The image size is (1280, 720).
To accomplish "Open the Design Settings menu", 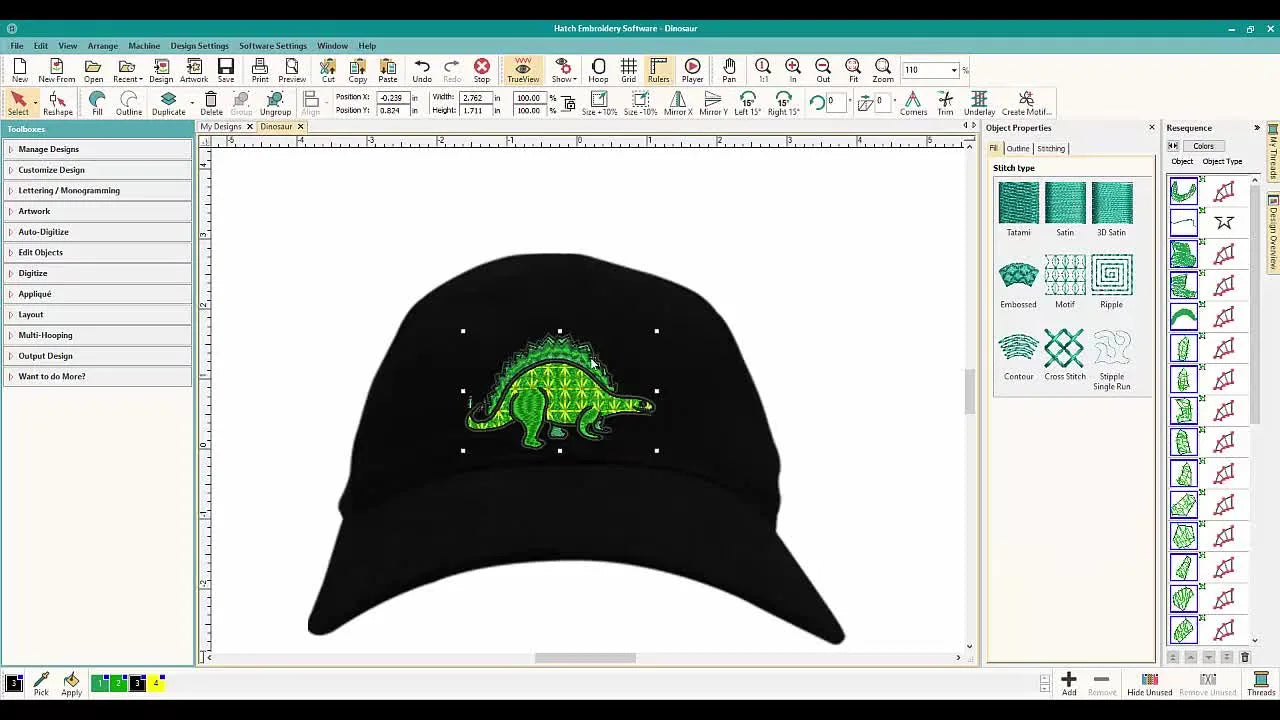I will [199, 46].
